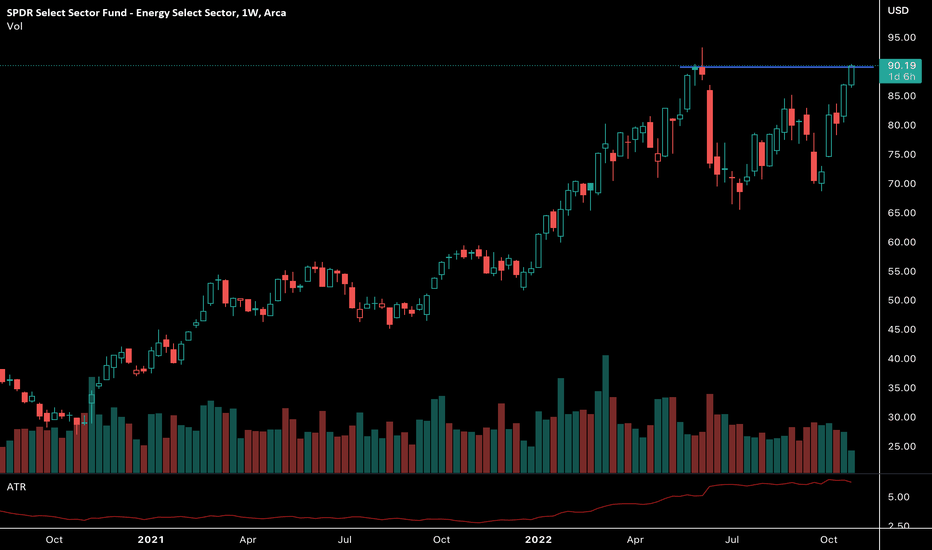Click the 70.00 price axis label

pyautogui.click(x=902, y=184)
